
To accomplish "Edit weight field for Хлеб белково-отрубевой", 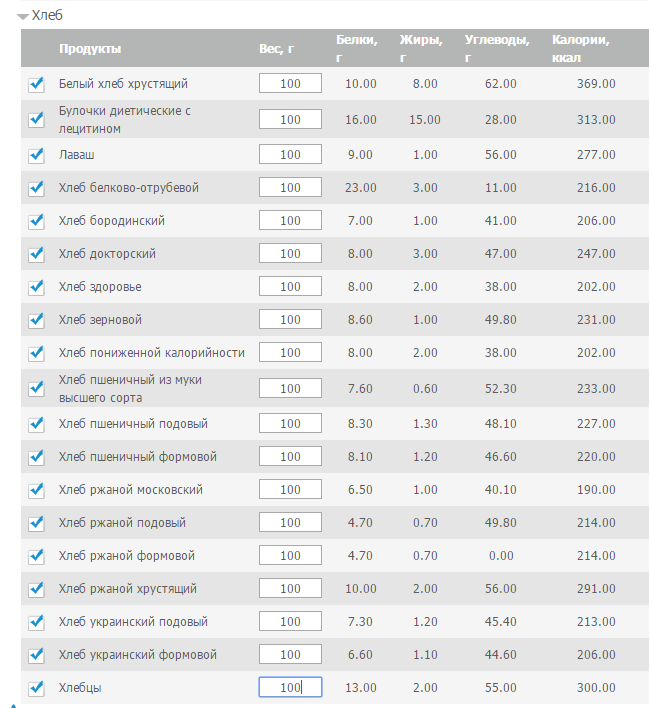I will 290,188.
